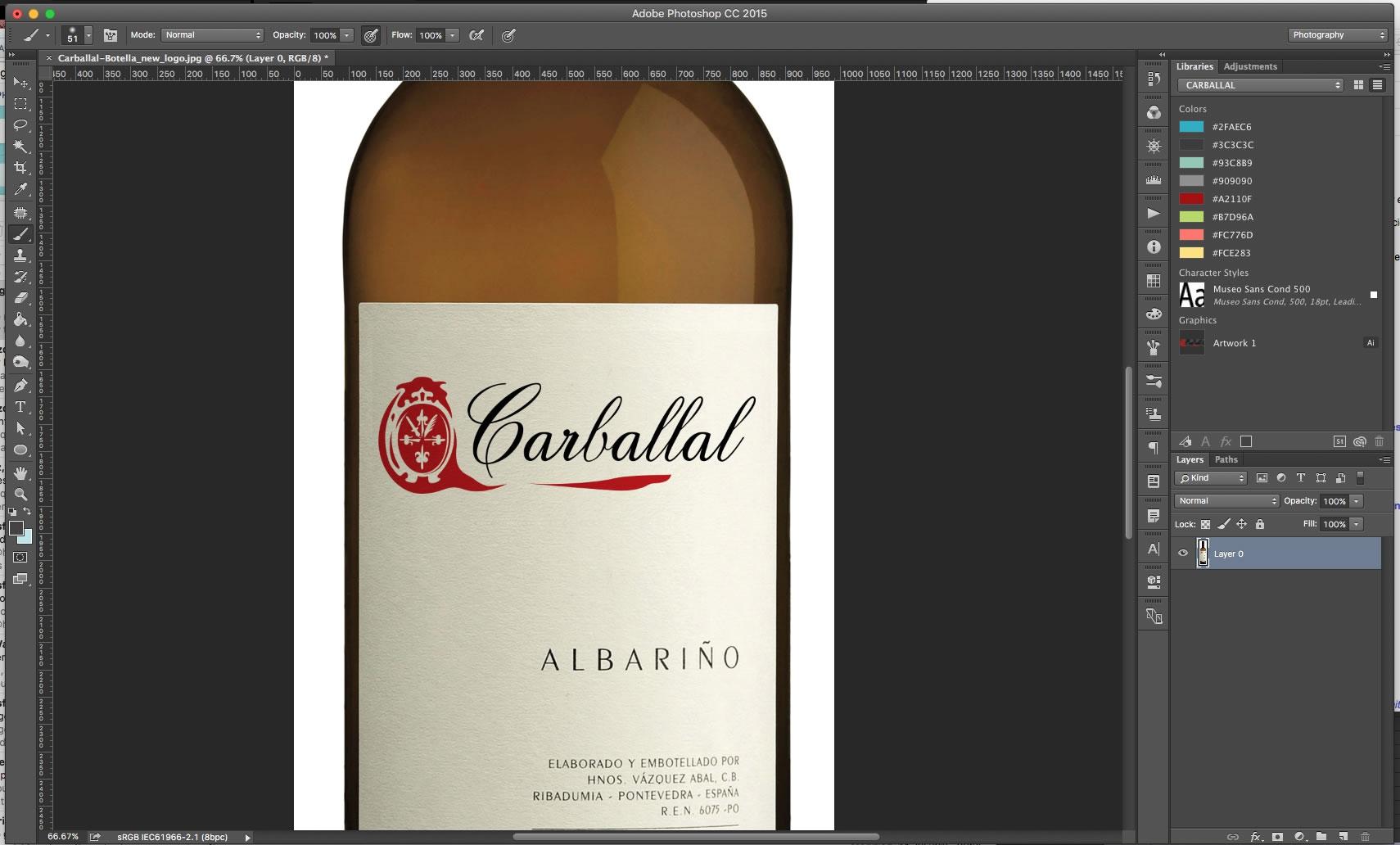Viewport: 1400px width, 845px height.
Task: Open the Flow slider dropdown
Action: (x=452, y=35)
